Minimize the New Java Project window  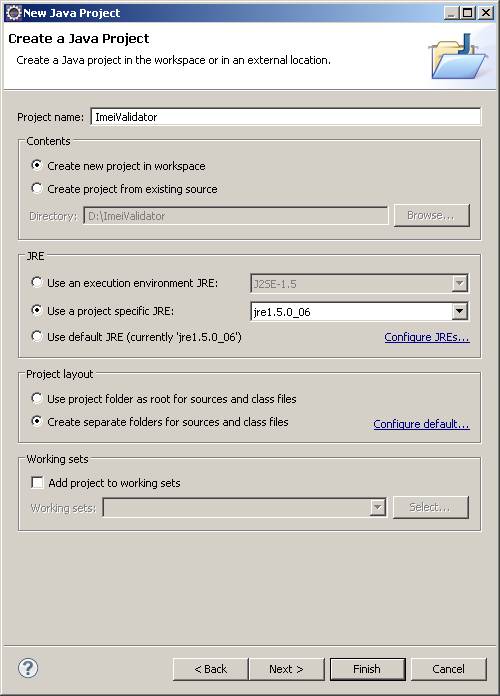451,13
